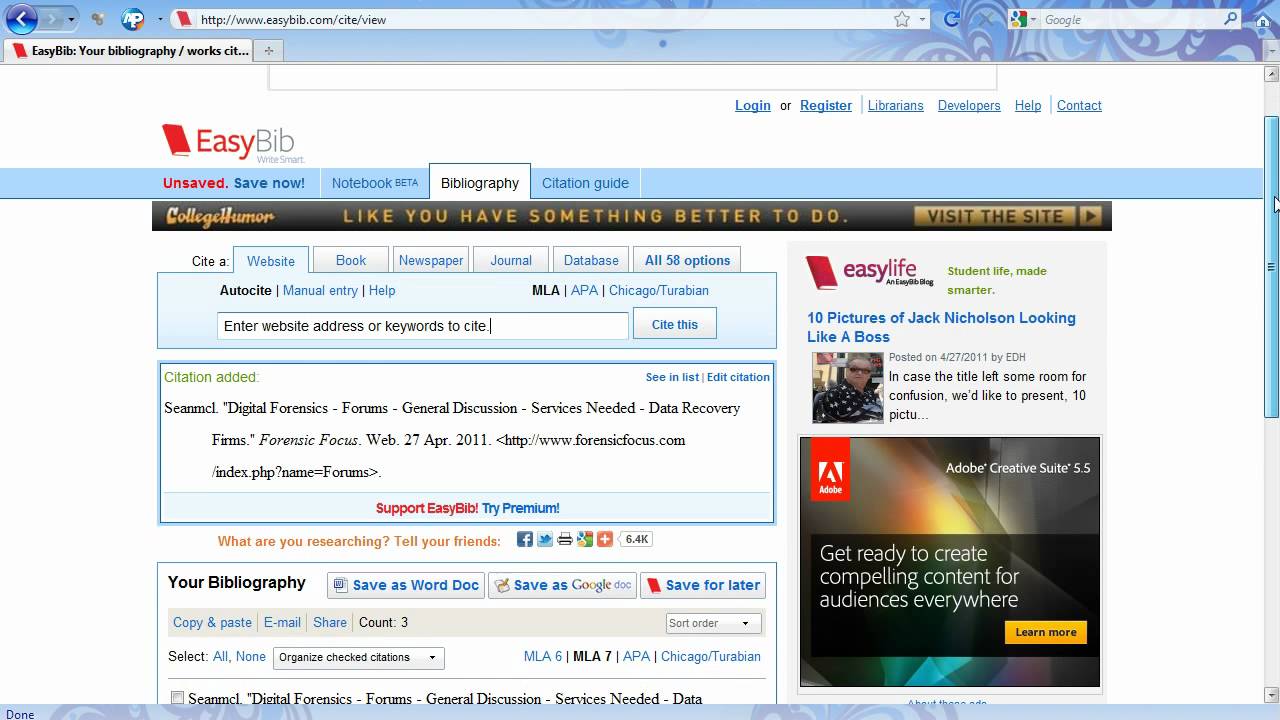Select the EasyBib browser tab

tap(129, 50)
